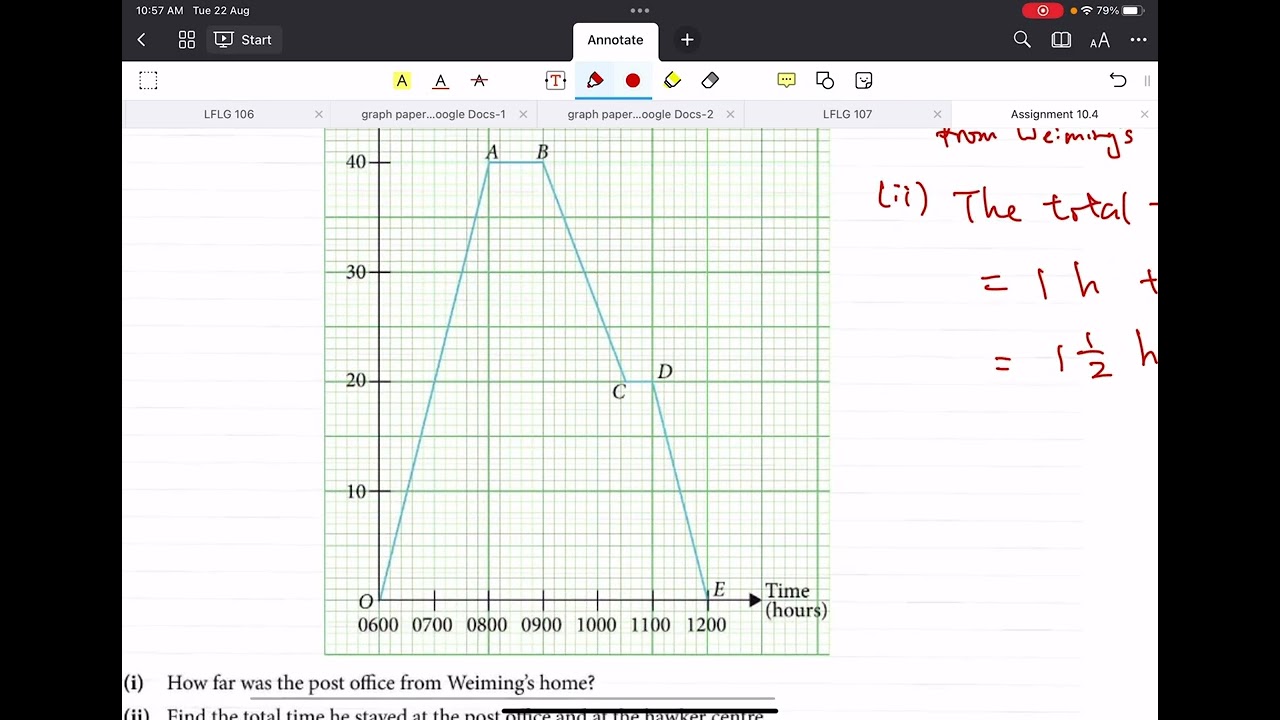The height and width of the screenshot is (720, 1280).
Task: Tap the multitasking dots at top center
Action: (x=640, y=10)
